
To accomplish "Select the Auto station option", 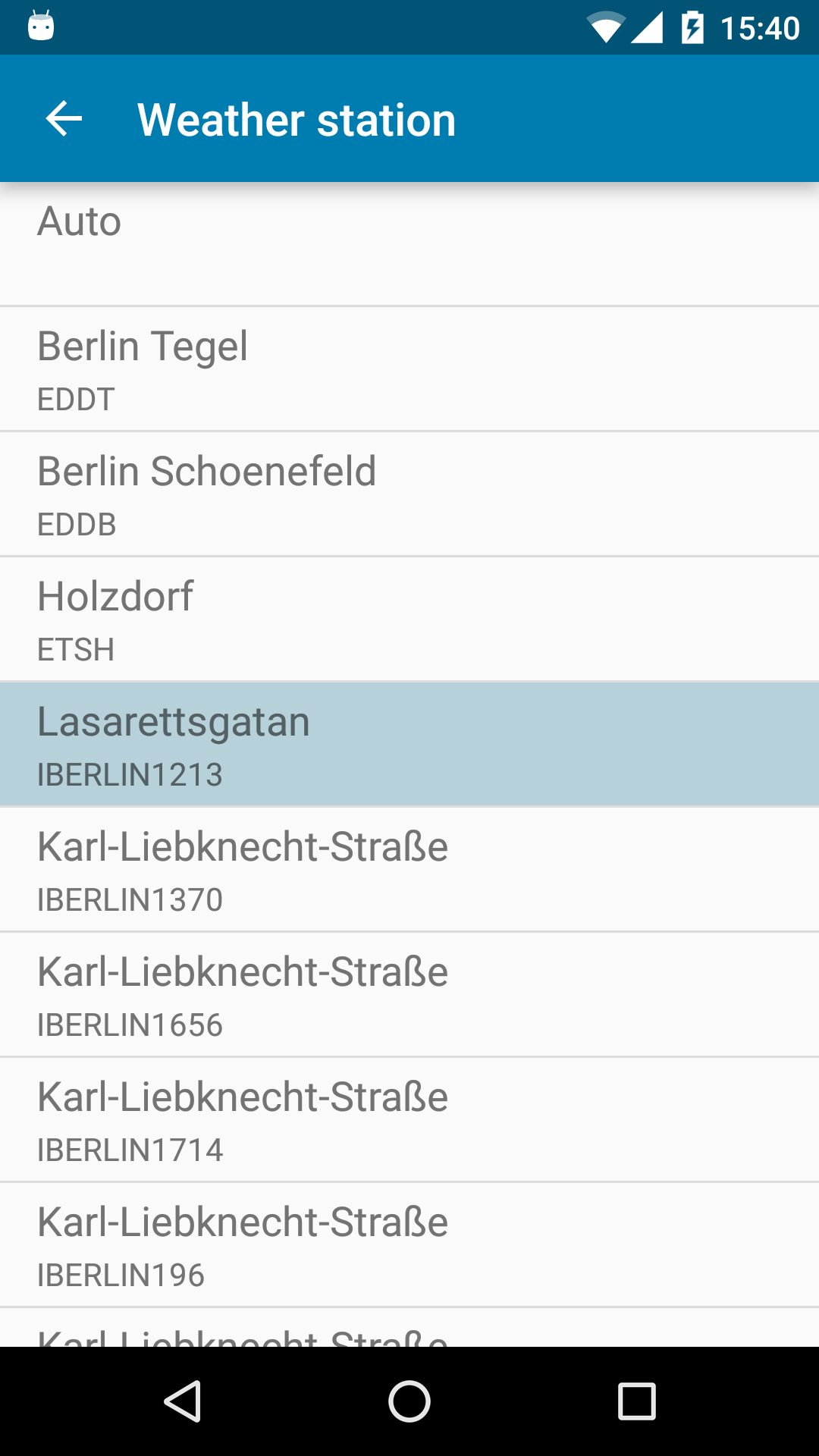I will [x=409, y=244].
